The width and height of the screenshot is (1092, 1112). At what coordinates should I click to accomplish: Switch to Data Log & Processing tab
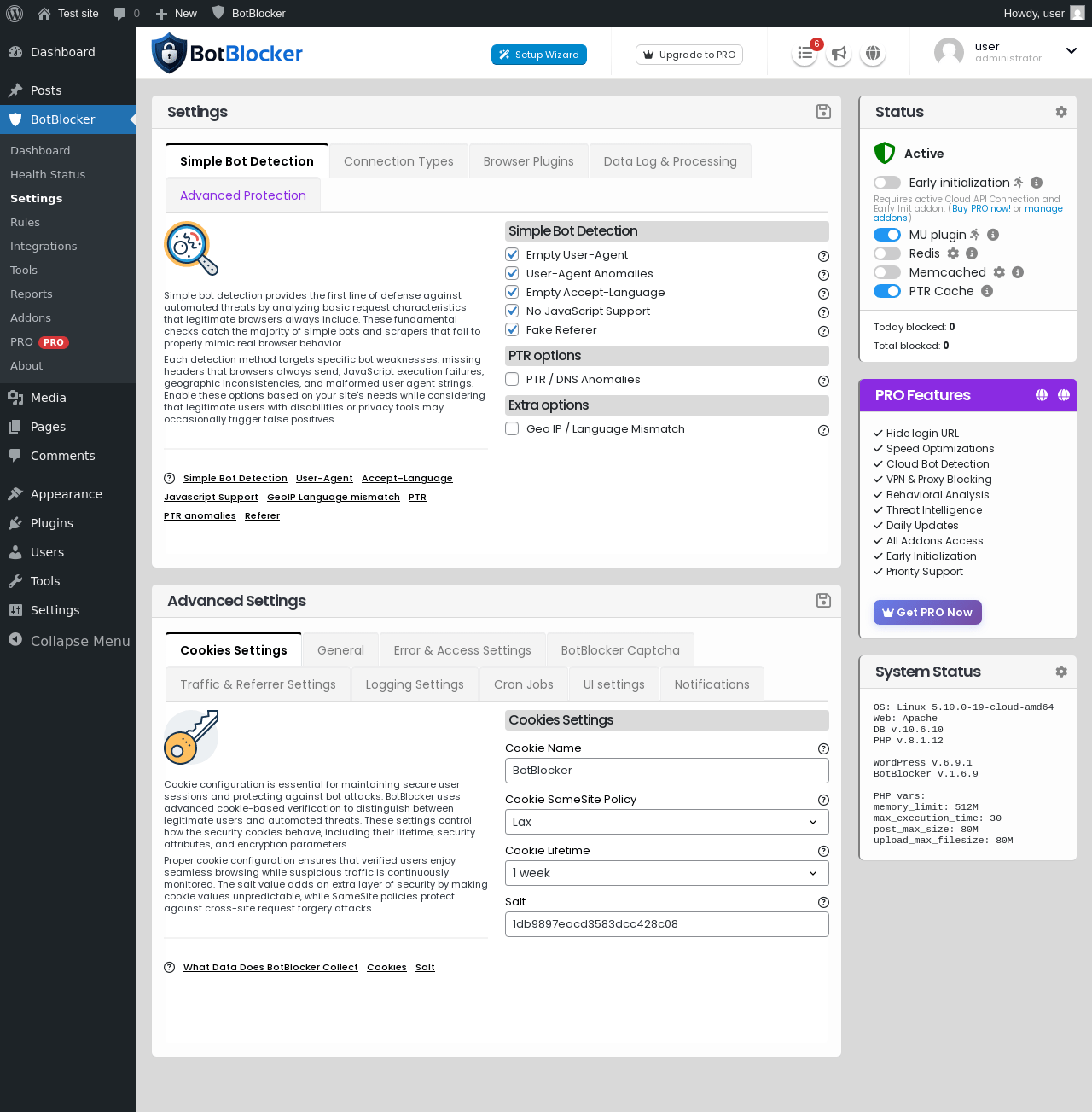click(671, 161)
